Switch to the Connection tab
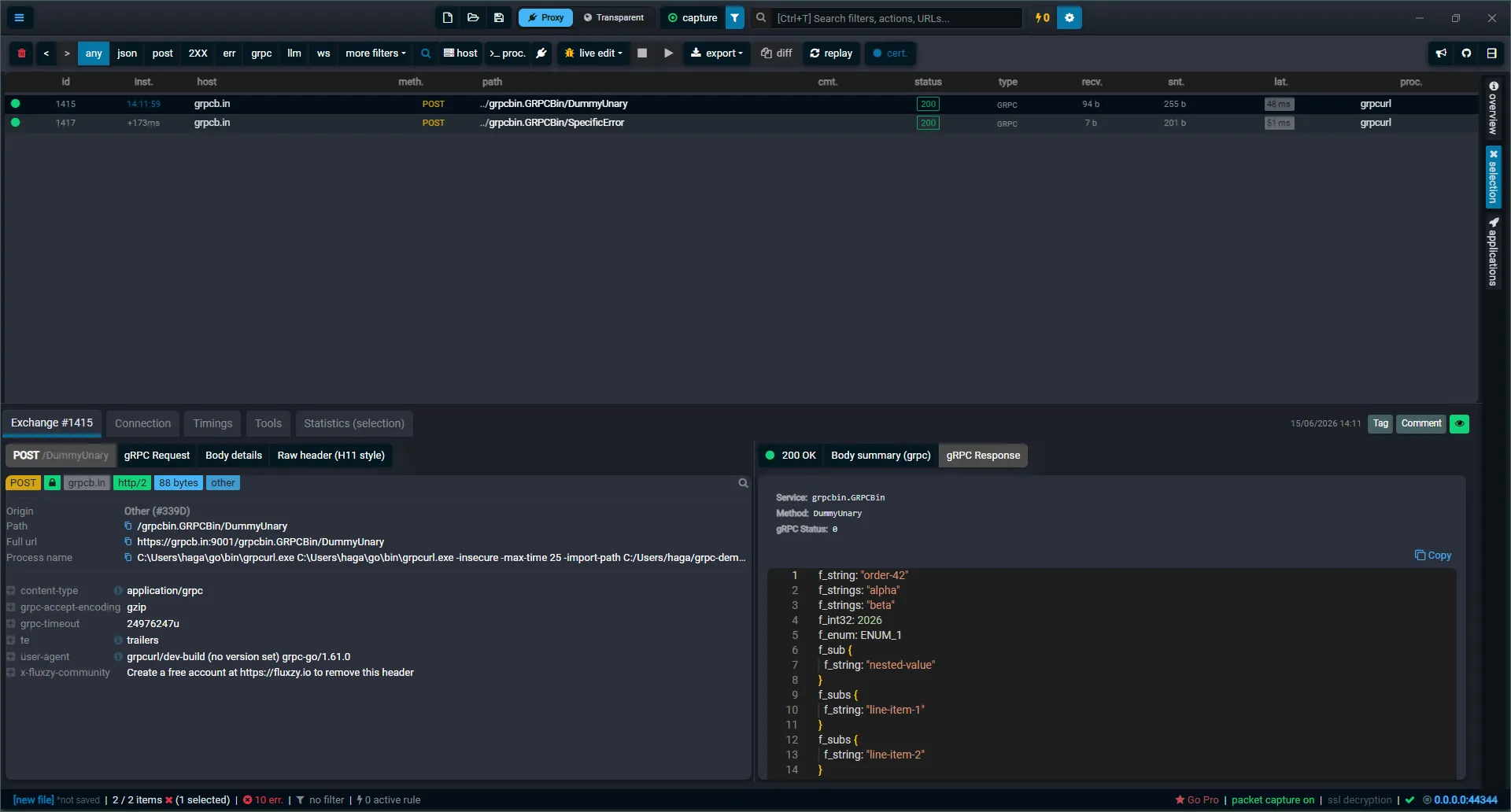 (x=142, y=423)
